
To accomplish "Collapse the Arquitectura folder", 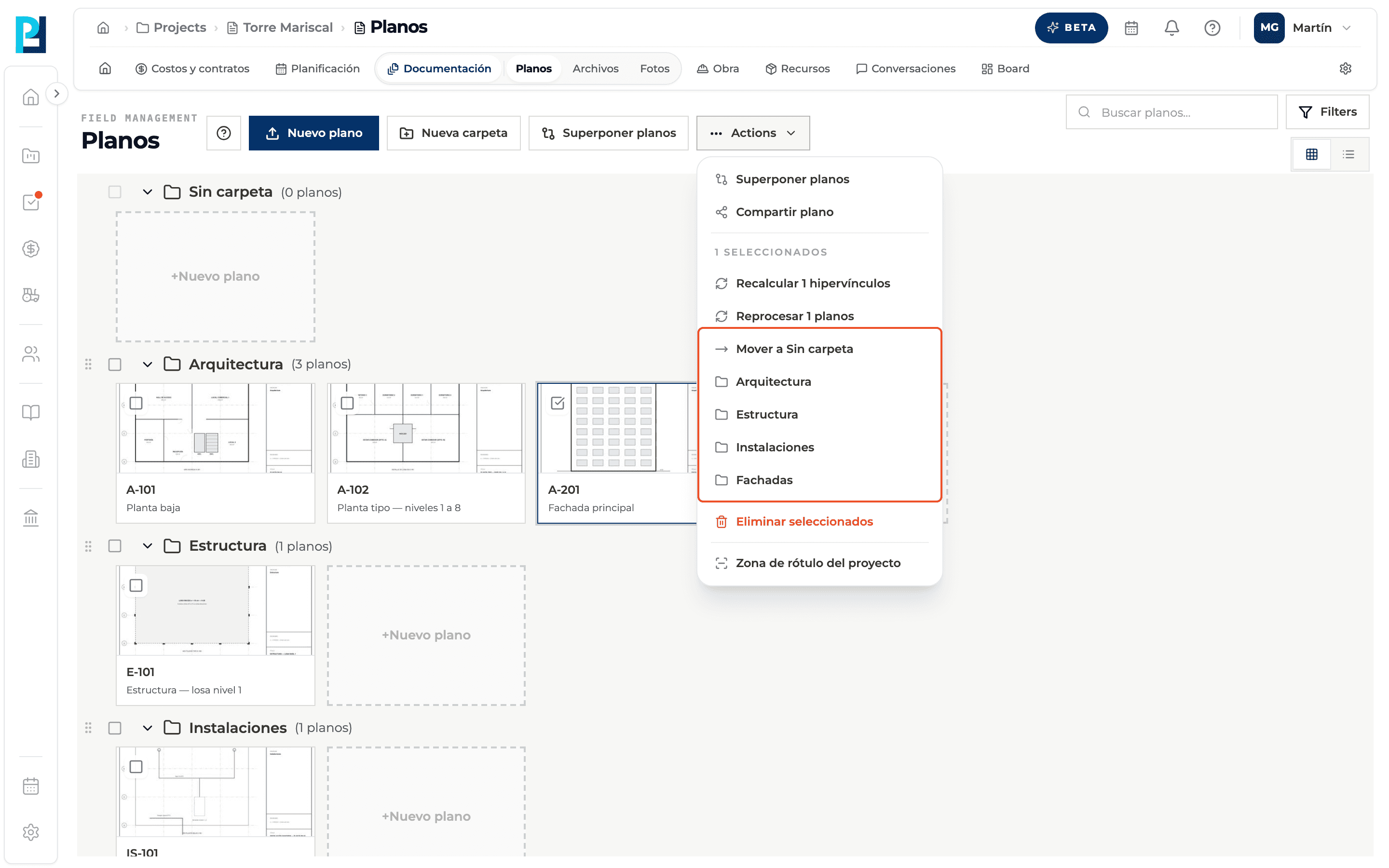I will pyautogui.click(x=148, y=364).
